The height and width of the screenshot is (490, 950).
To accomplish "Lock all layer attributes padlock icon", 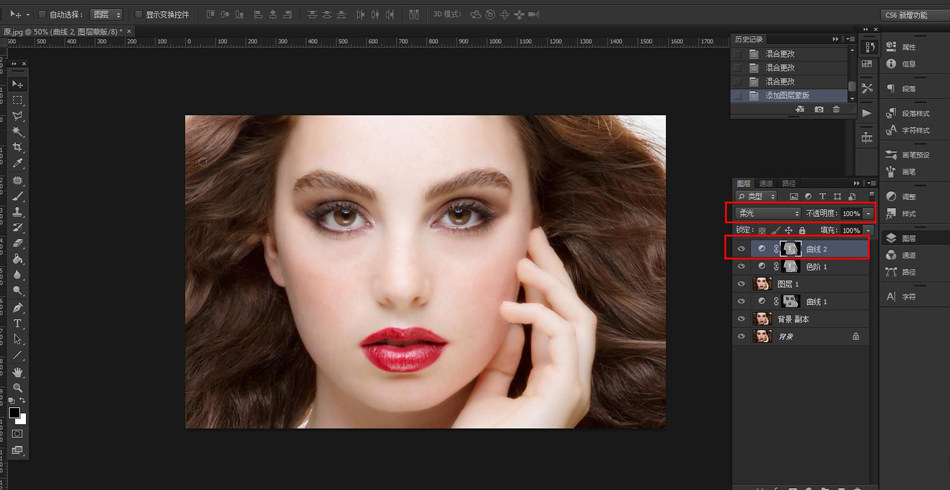I will pos(802,230).
